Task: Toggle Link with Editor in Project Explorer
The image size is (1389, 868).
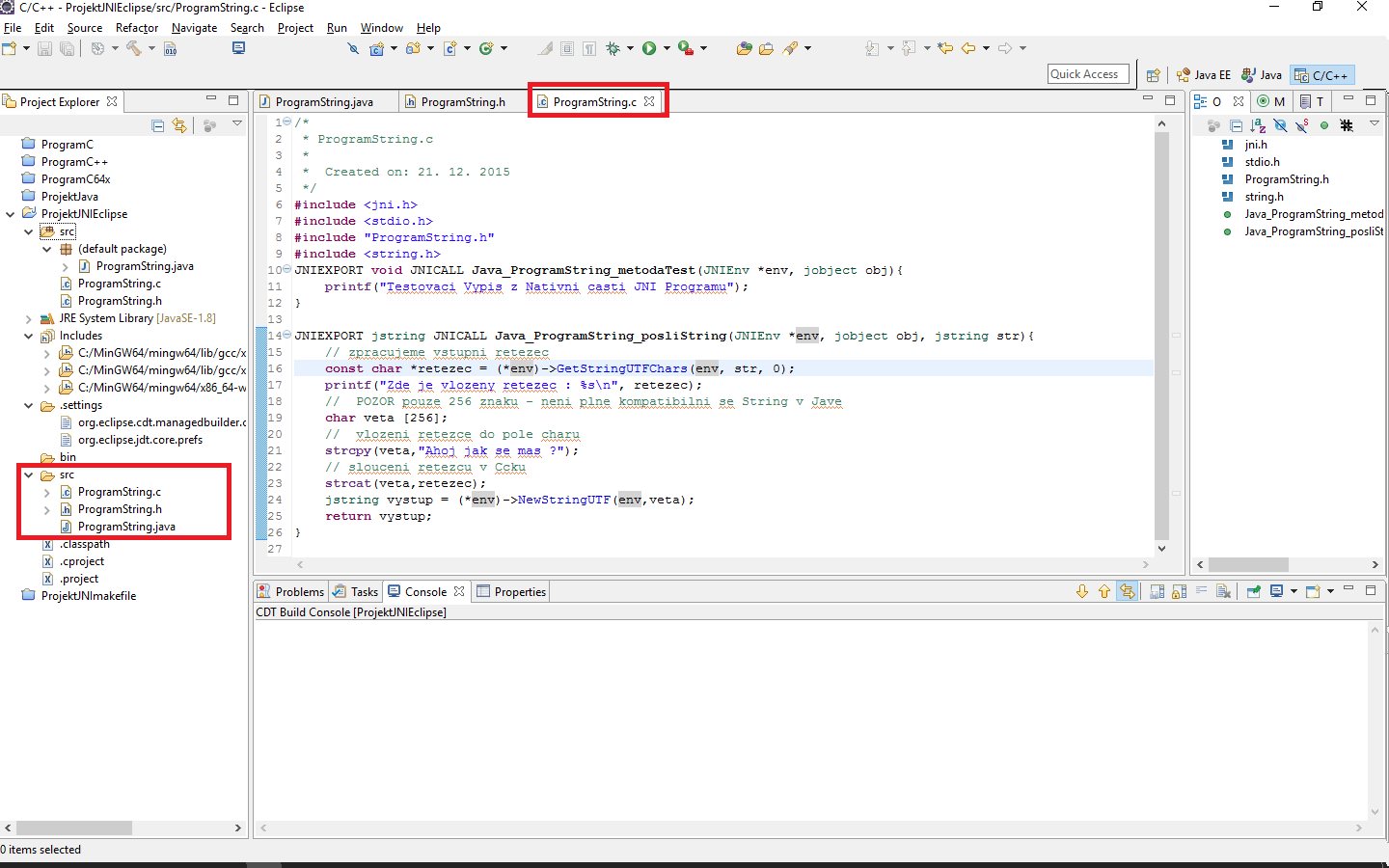Action: (x=179, y=126)
